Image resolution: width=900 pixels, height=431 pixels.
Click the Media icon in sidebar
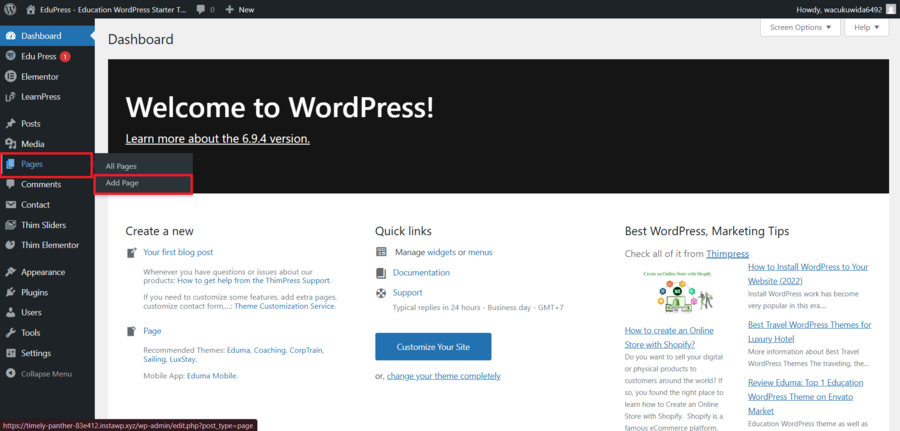[10, 144]
